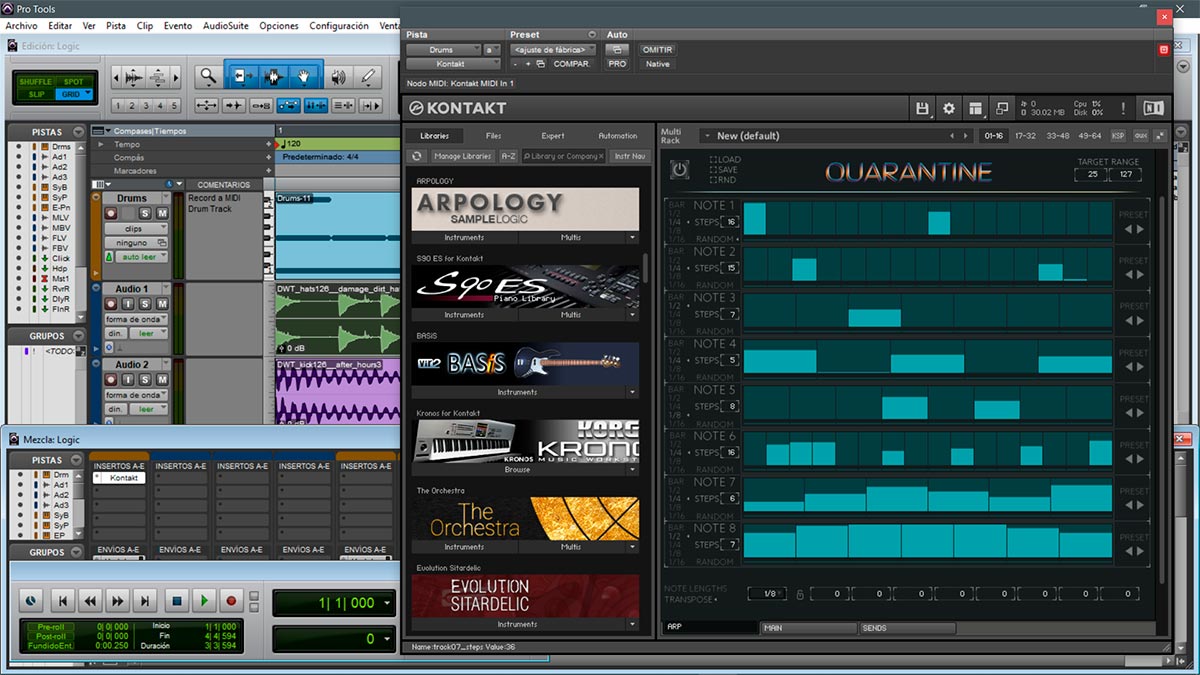Select the Zoomer magnifying glass tool
This screenshot has height=675, width=1200.
click(x=208, y=76)
